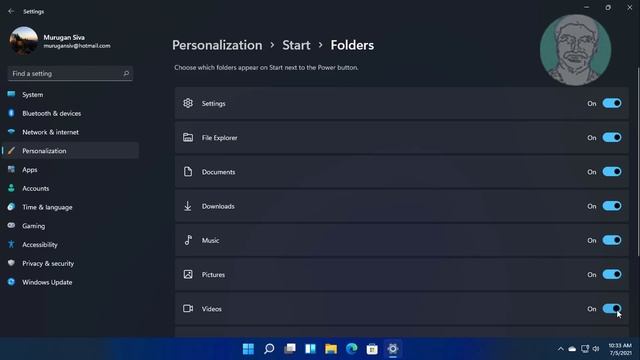640x360 pixels.
Task: Toggle the Pictures folder switch
Action: pos(612,275)
